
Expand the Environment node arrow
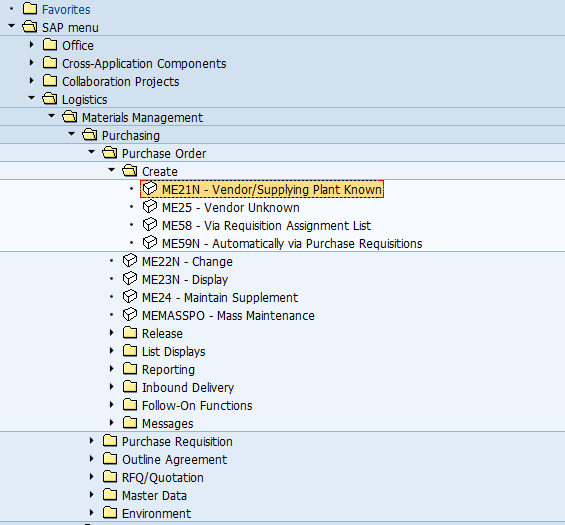coord(92,512)
